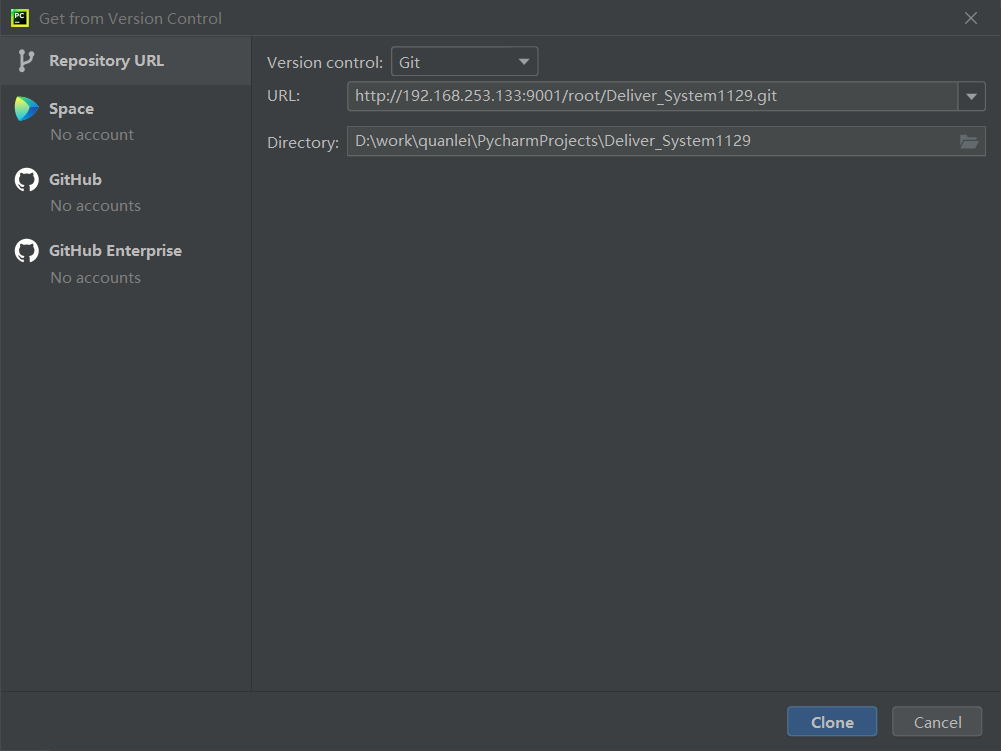Click into the Directory path field

(x=651, y=141)
